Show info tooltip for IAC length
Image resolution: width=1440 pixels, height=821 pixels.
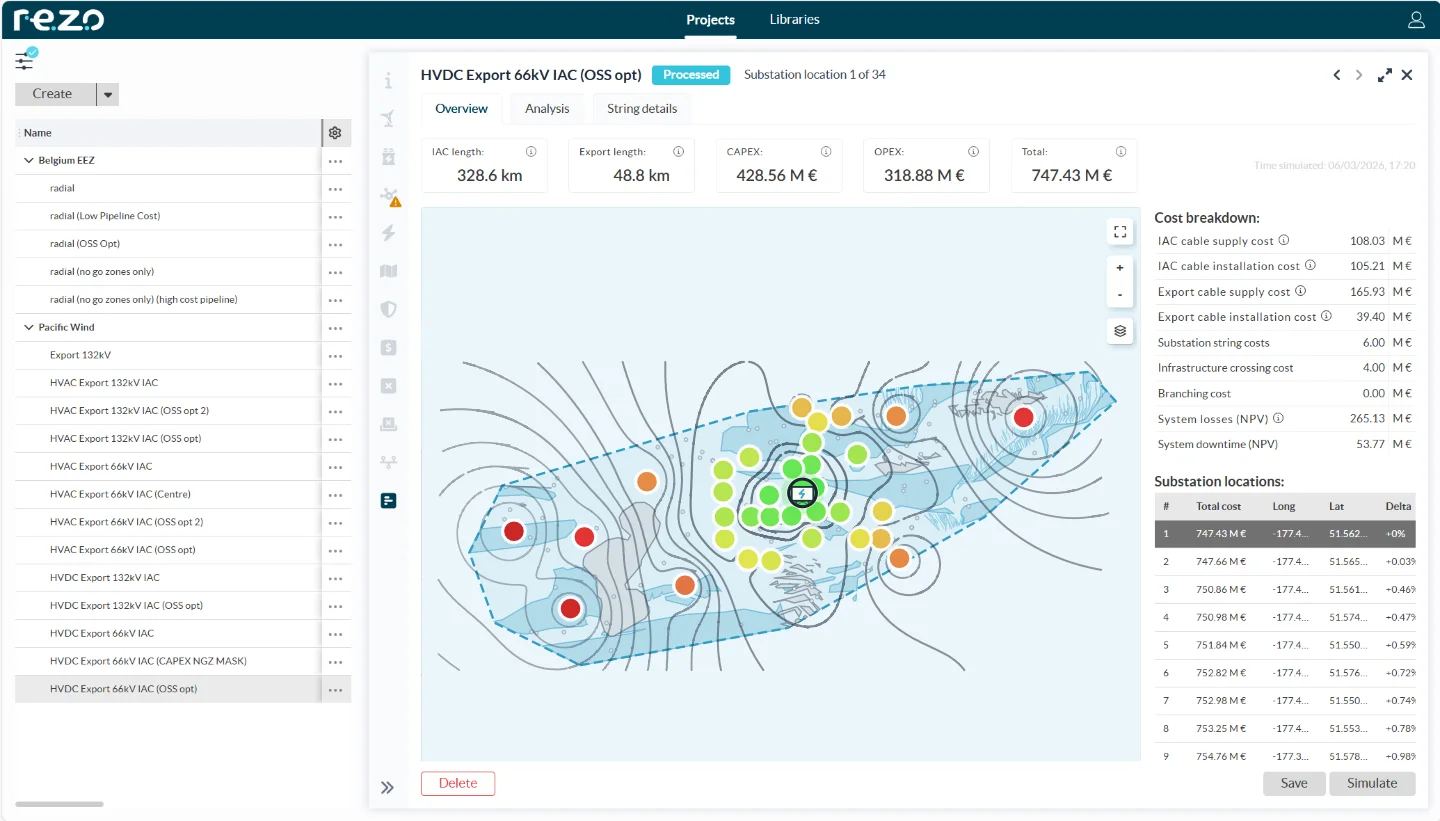[531, 152]
